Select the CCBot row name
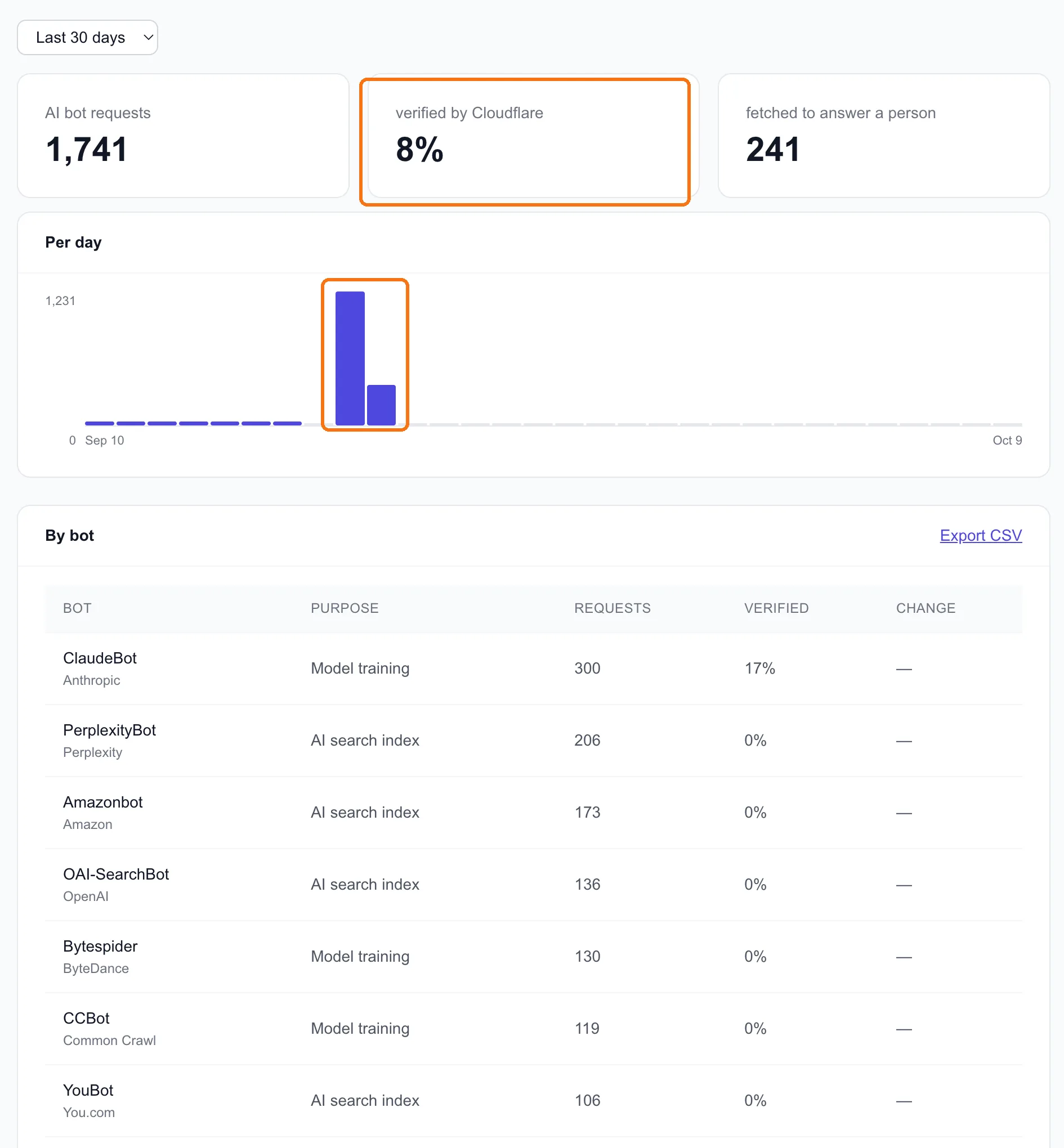Viewport: 1064px width, 1148px height. [86, 1018]
